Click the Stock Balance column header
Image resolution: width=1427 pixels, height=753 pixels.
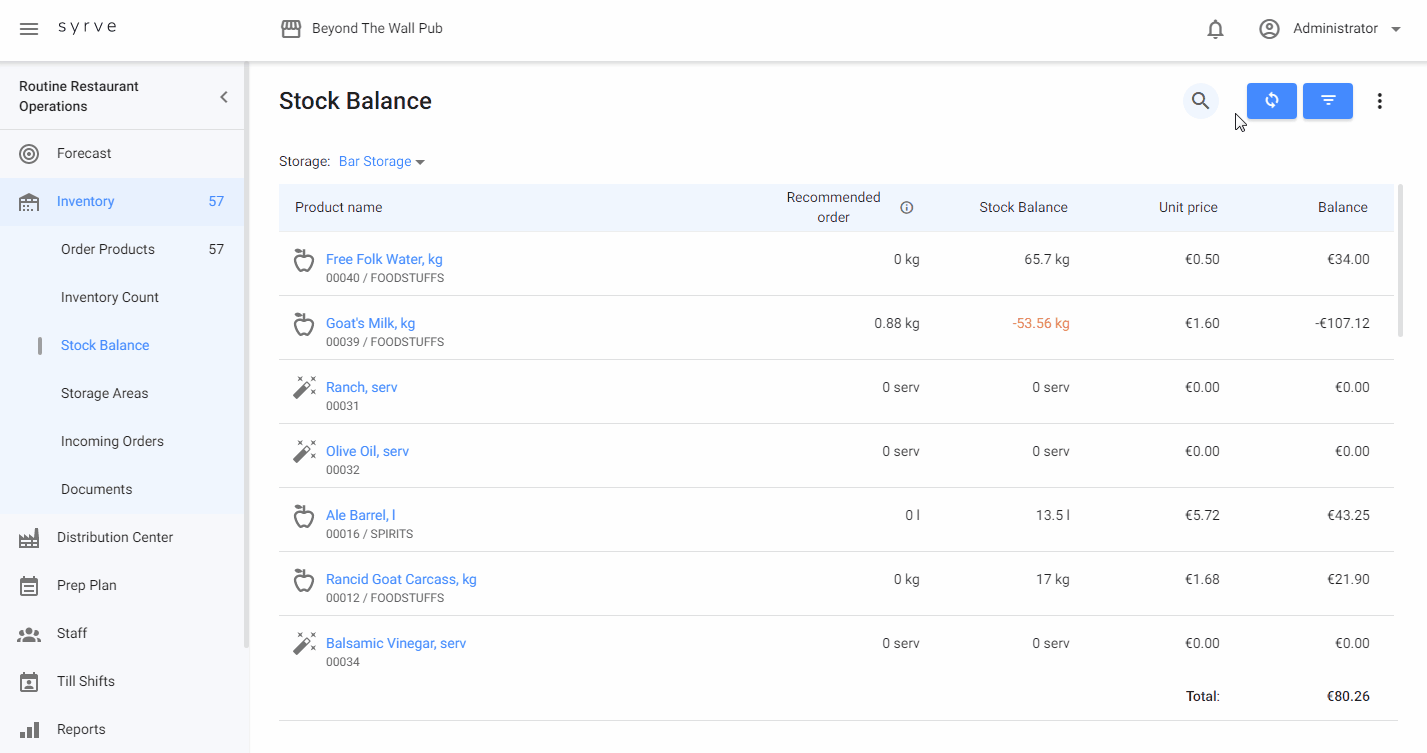coord(1023,208)
